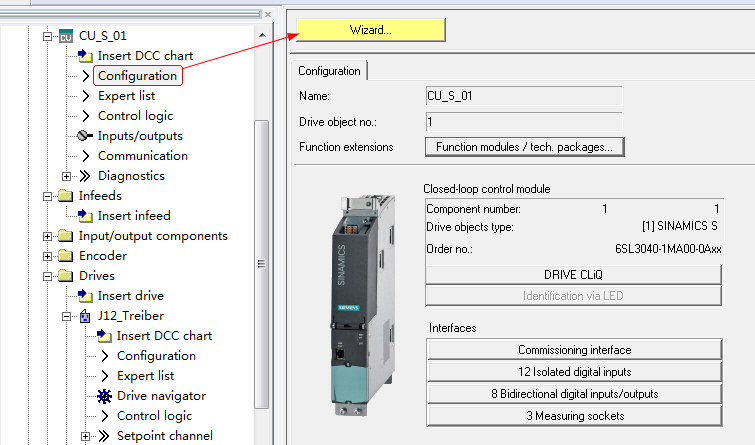Screen dimensions: 755x445
Task: Click the arrow icon beside CU_S_01 Control logic
Action: pyautogui.click(x=86, y=116)
